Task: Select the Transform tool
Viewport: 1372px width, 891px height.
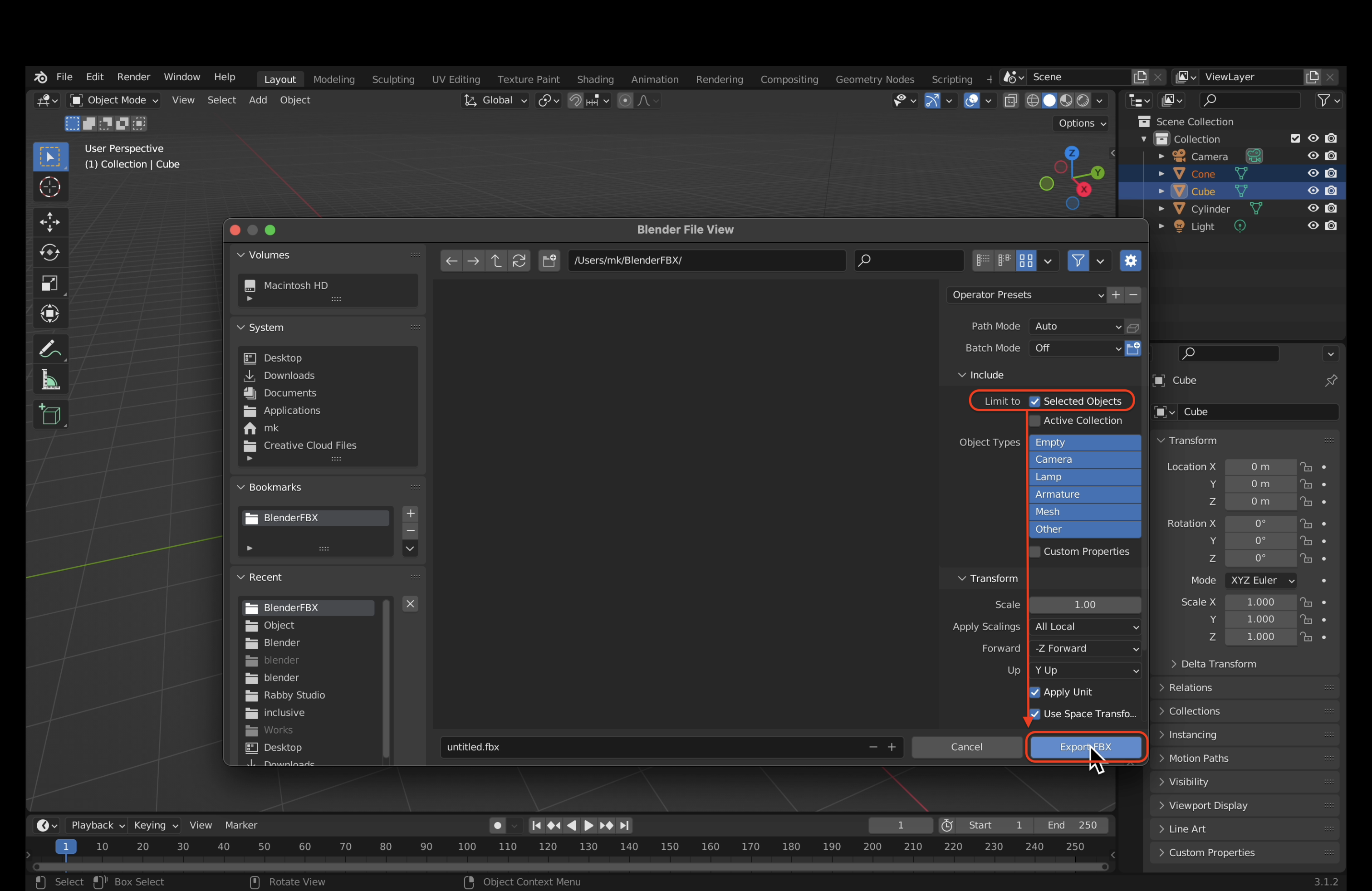Action: click(x=49, y=313)
